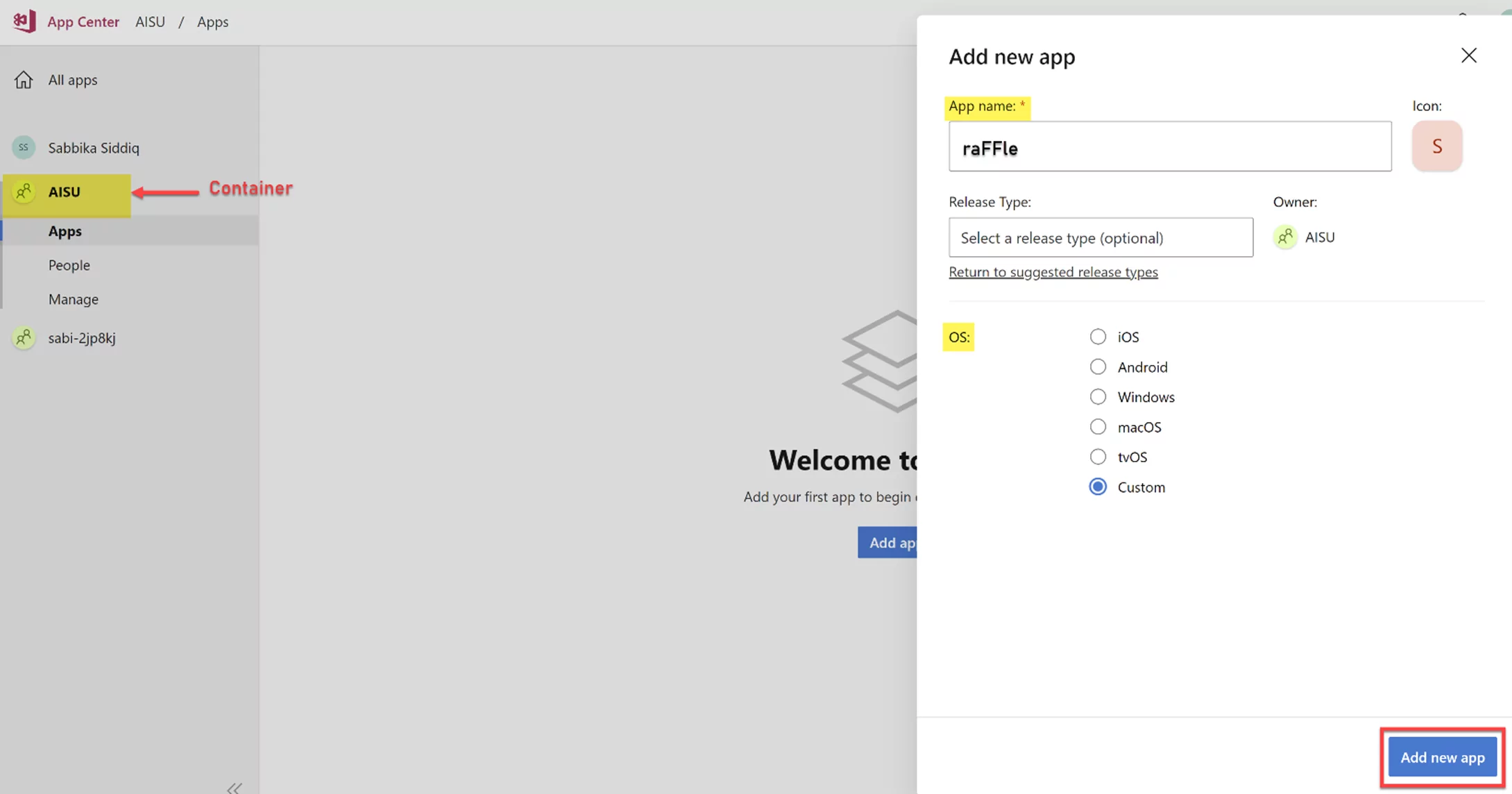Viewport: 1512px width, 794px height.
Task: Open the Return to suggested release types link
Action: coord(1054,272)
